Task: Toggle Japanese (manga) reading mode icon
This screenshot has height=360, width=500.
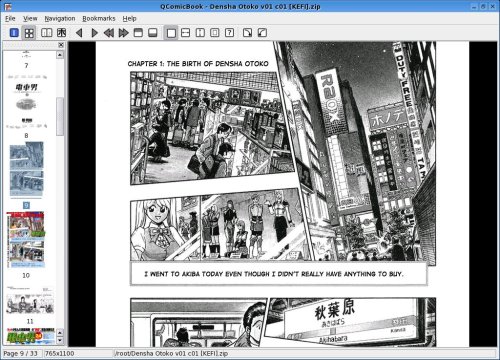Action: click(62, 33)
